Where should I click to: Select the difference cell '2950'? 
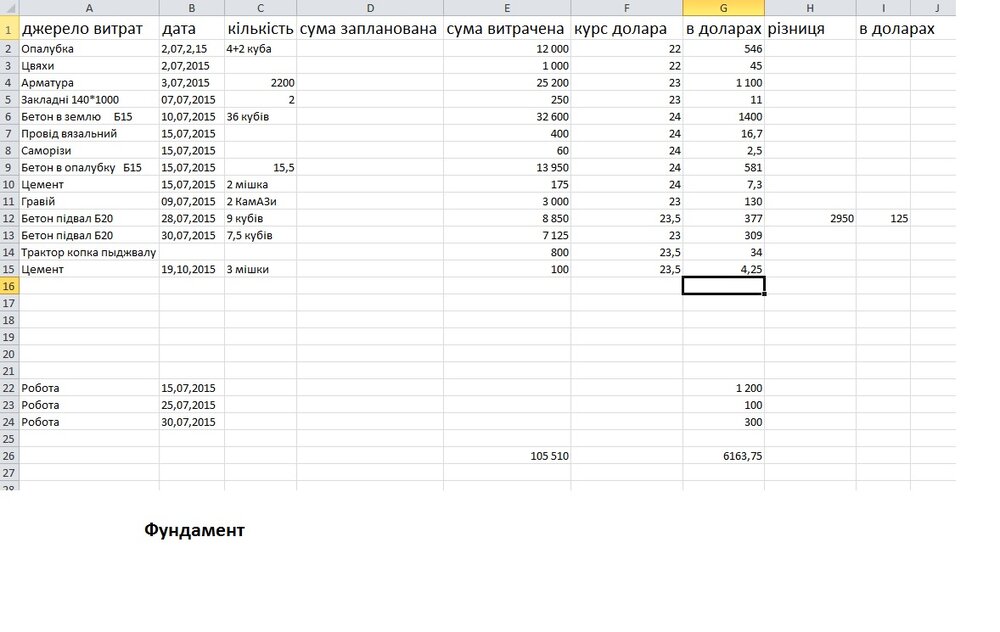click(x=810, y=219)
